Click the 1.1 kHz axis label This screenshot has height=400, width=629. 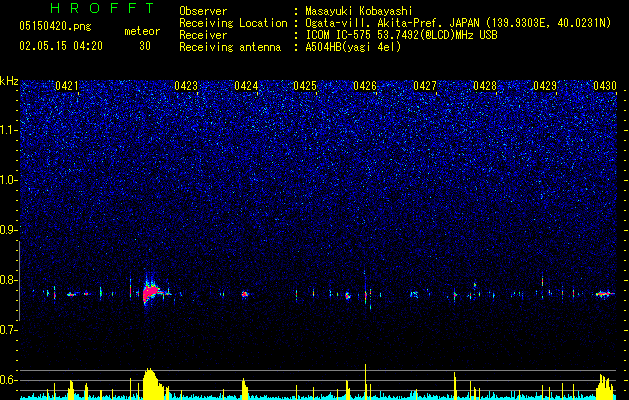click(10, 130)
